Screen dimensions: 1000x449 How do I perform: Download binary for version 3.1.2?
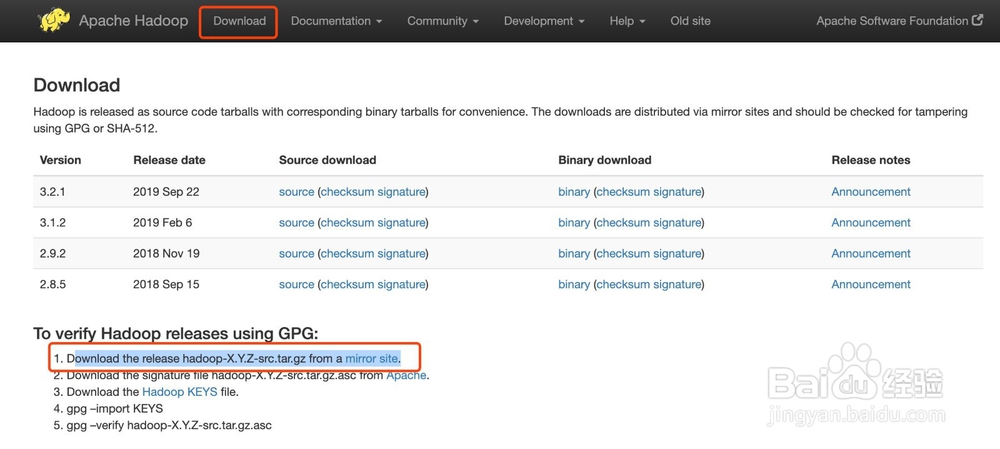tap(574, 223)
